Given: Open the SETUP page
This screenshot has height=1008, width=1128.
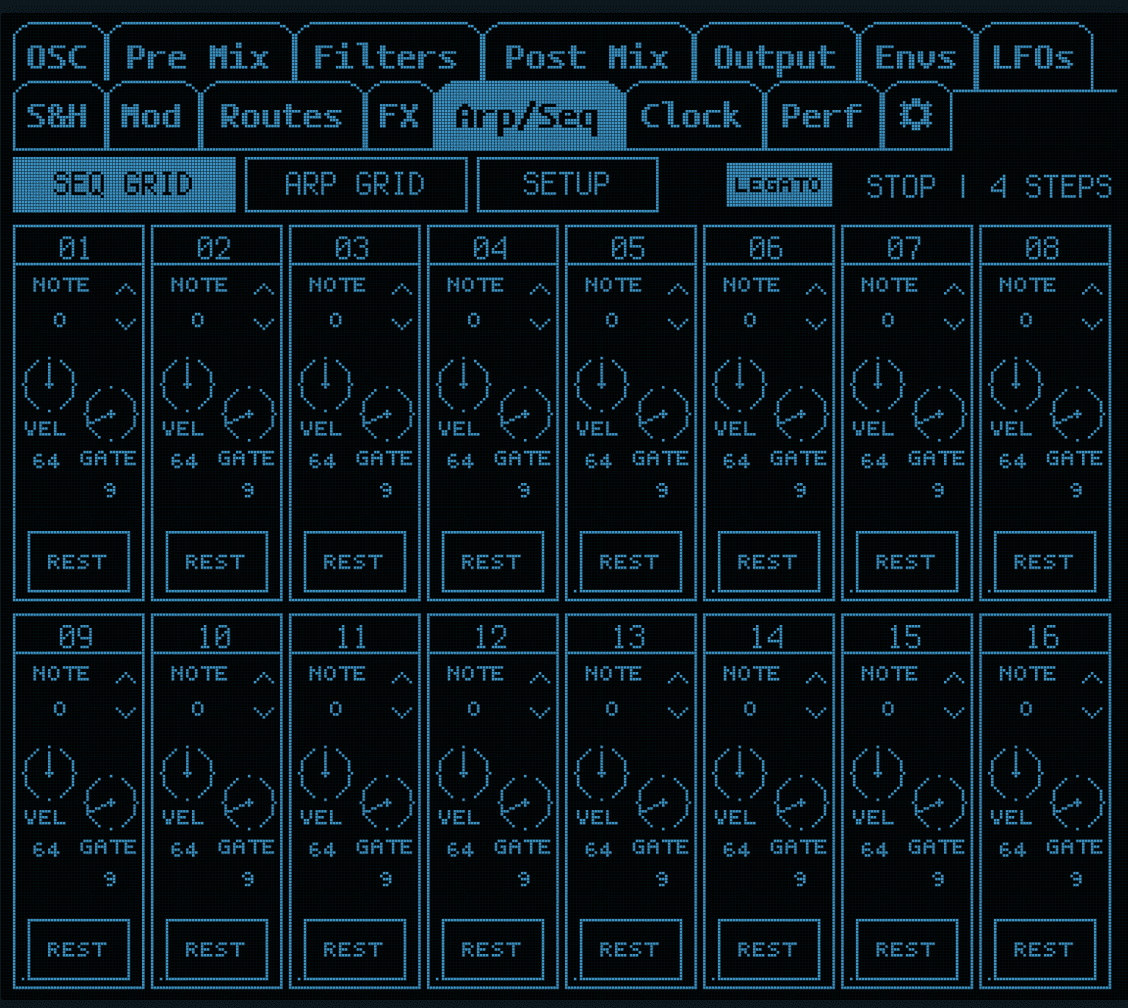Looking at the screenshot, I should pos(568,184).
